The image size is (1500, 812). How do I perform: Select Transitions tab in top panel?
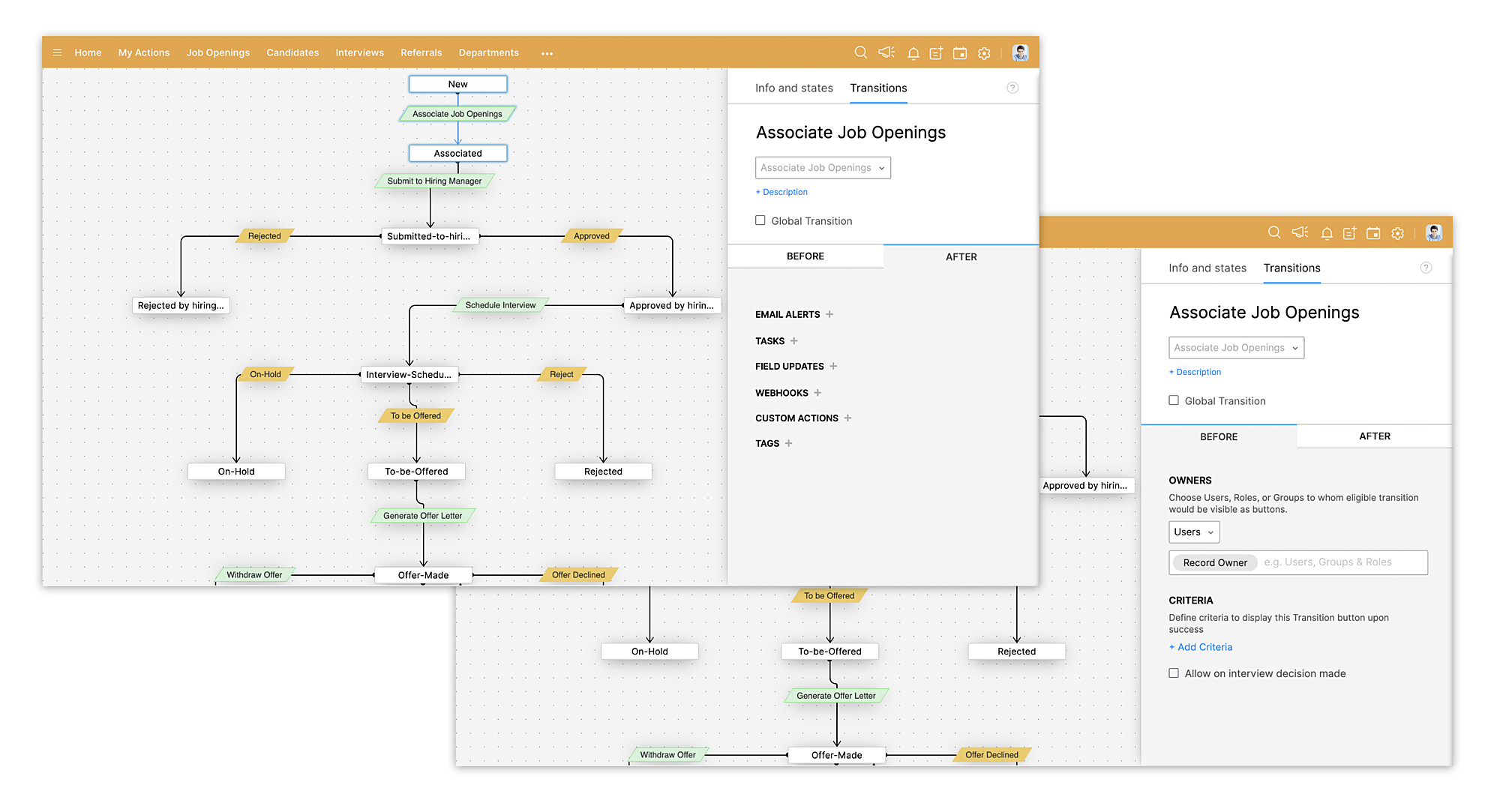(x=878, y=88)
